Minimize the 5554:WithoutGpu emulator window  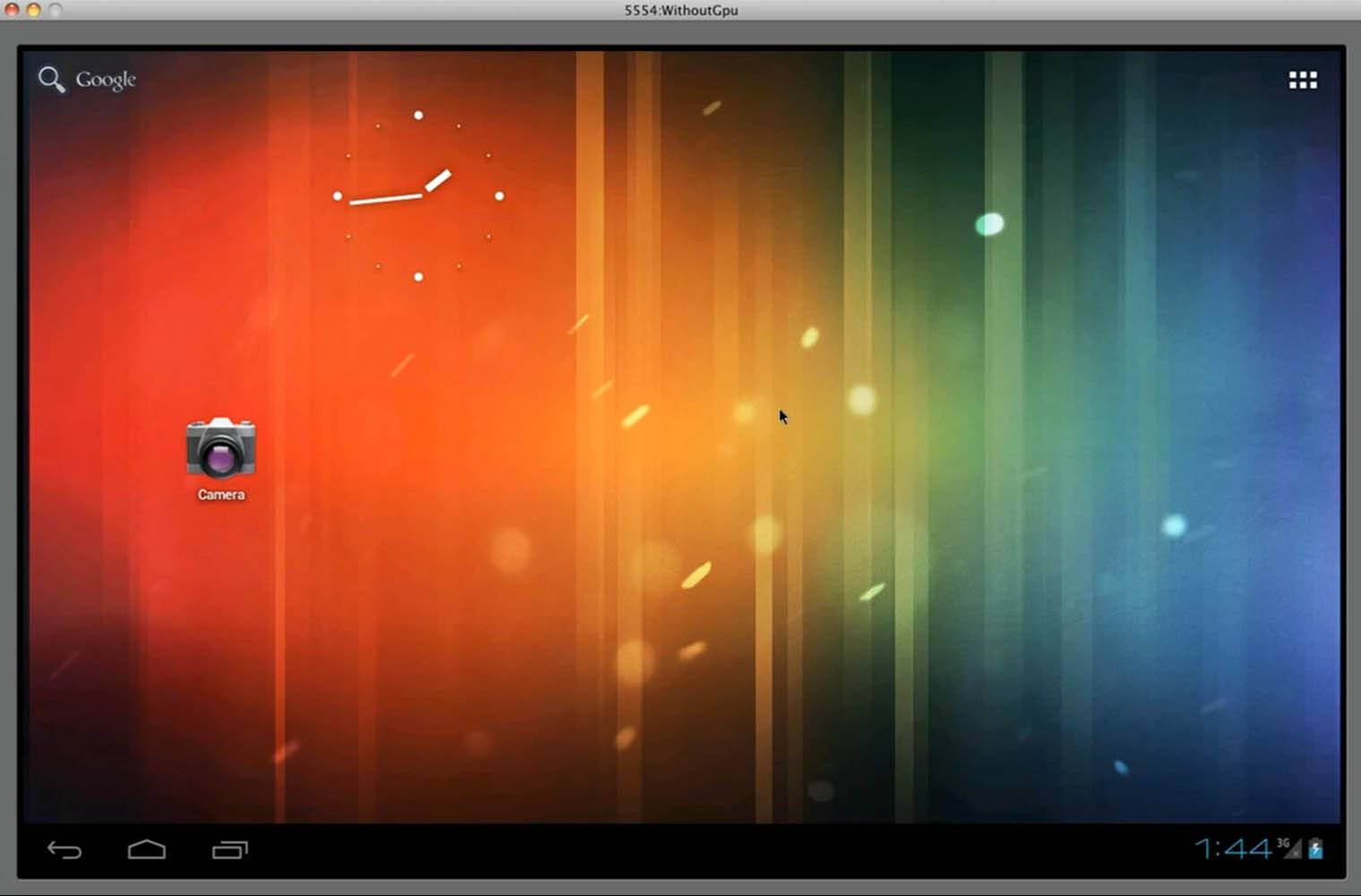click(33, 10)
